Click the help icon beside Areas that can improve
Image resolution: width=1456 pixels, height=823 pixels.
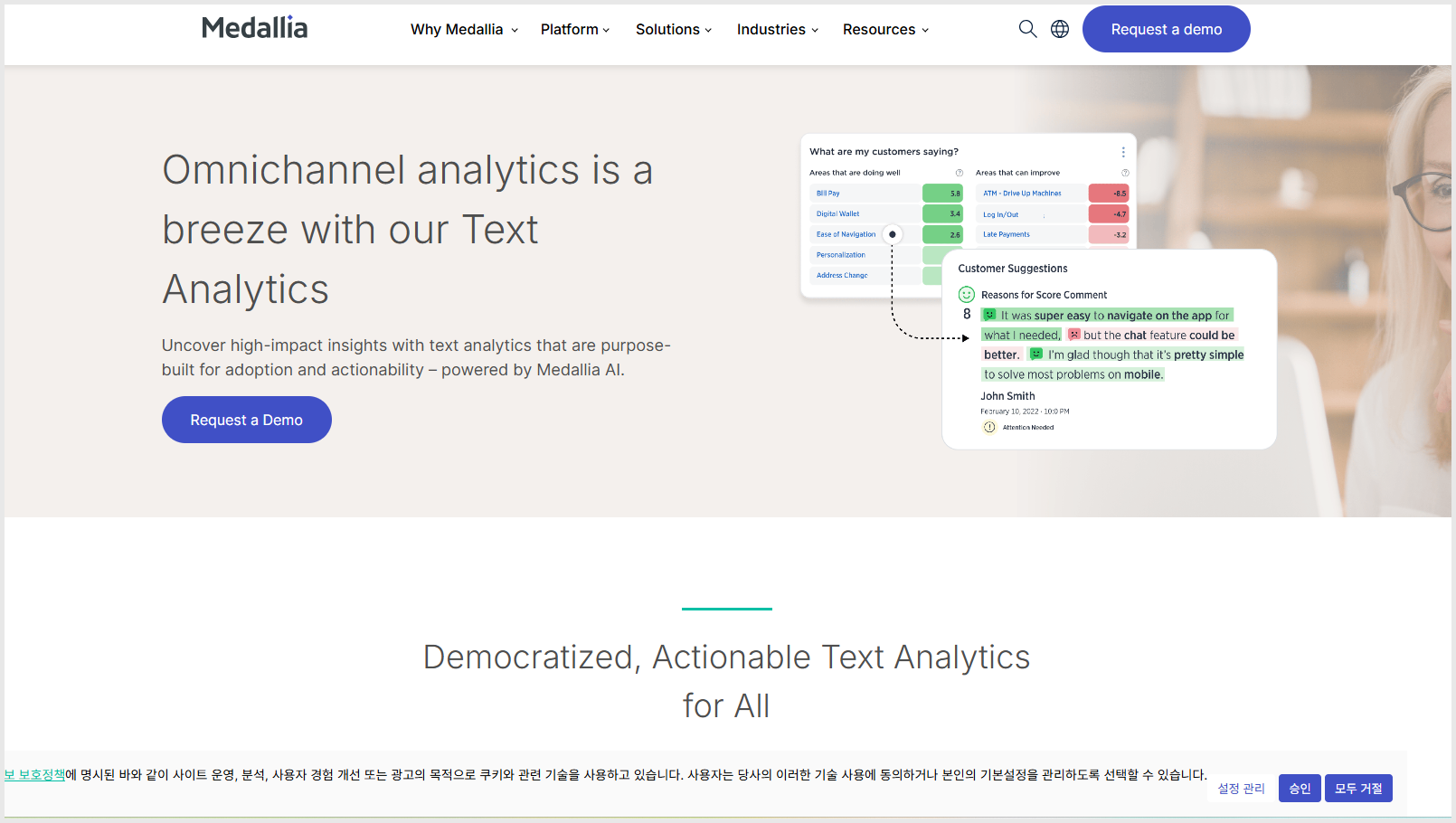1127,172
